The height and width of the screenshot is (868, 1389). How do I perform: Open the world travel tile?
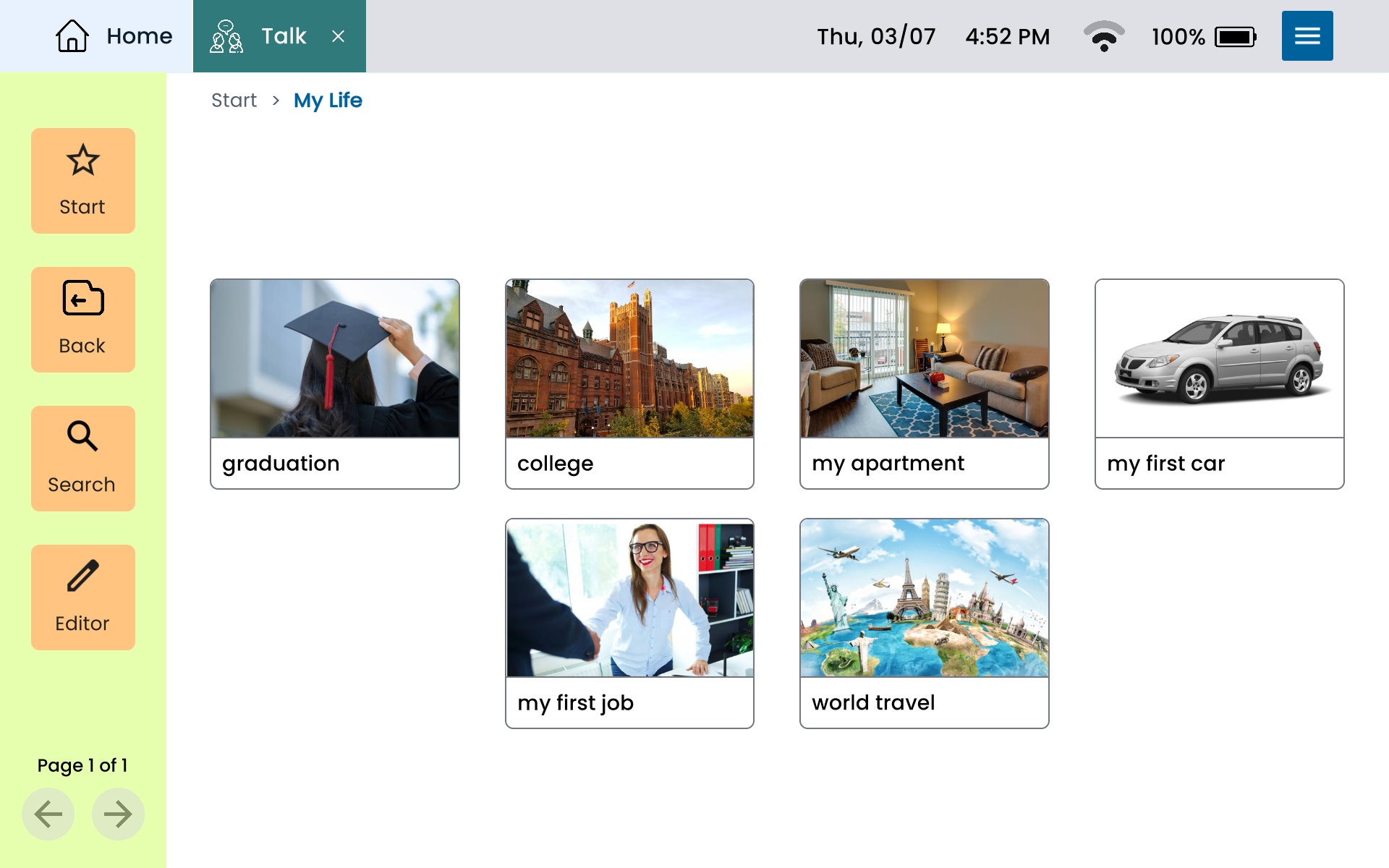point(924,623)
